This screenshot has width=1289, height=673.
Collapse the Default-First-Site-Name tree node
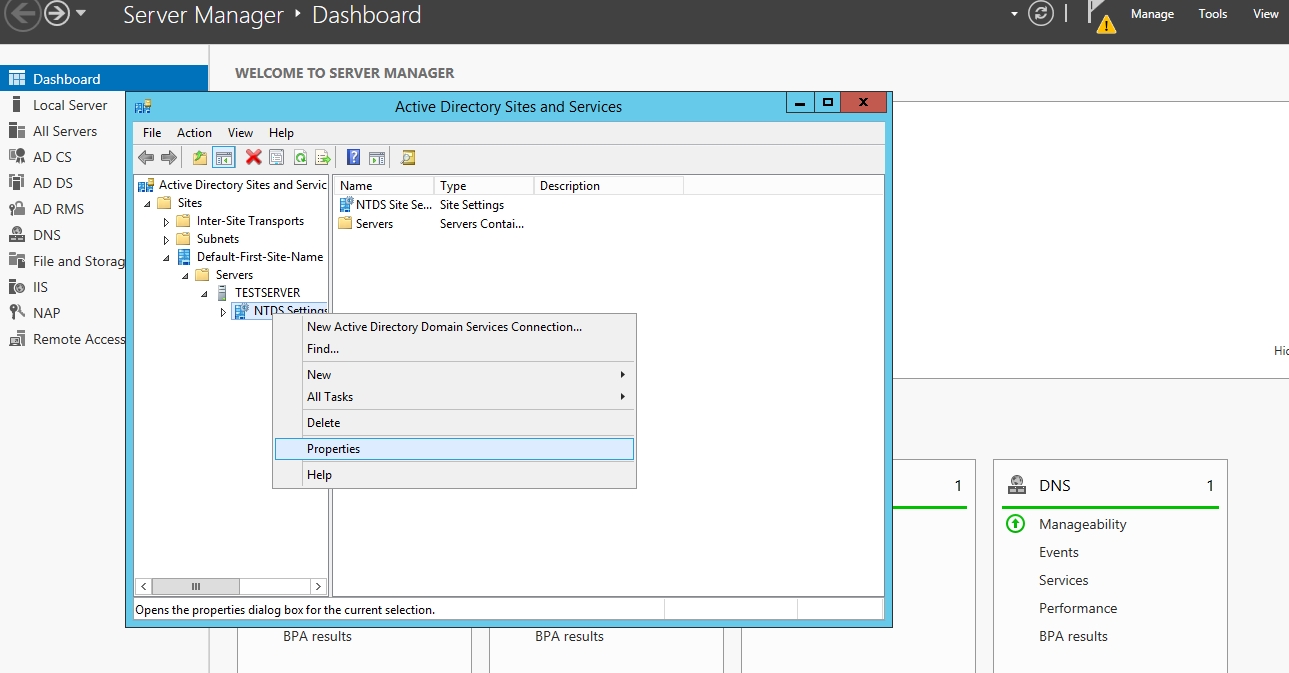coord(167,258)
